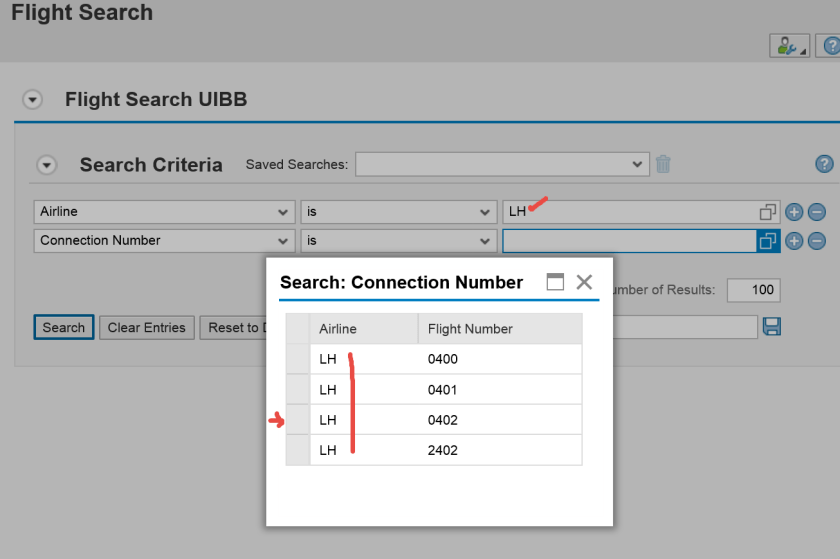Click the save search floppy disk icon
Viewport: 840px width, 559px height.
[771, 327]
